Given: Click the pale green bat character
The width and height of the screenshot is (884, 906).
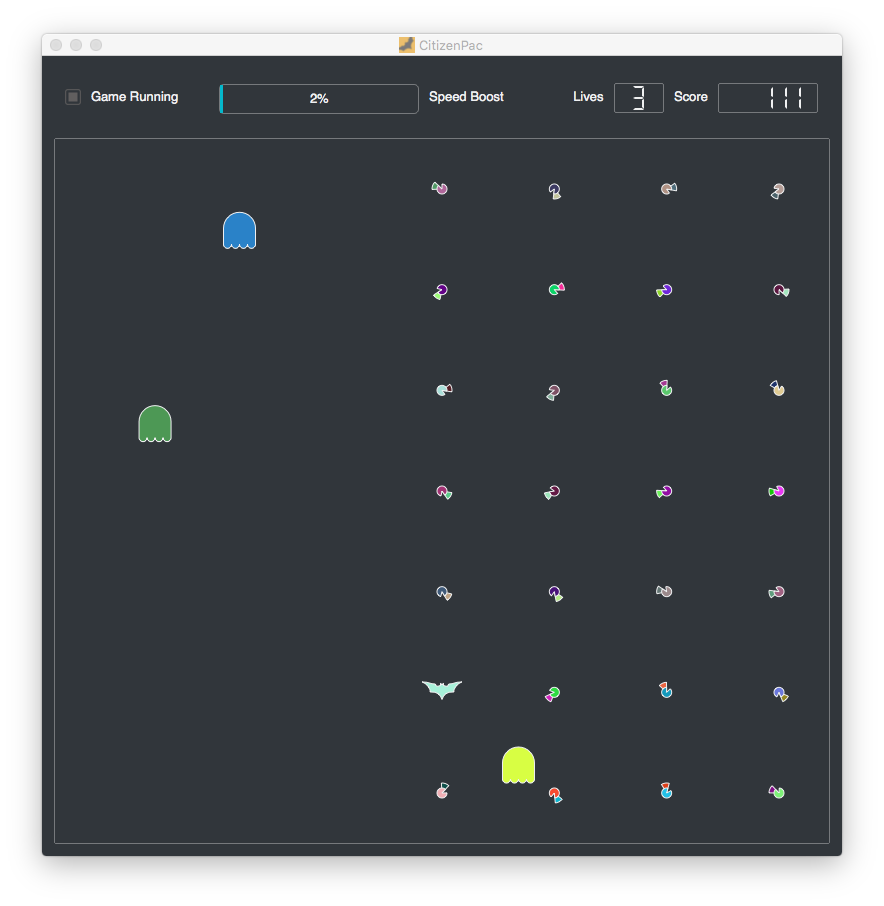Looking at the screenshot, I should (x=442, y=689).
